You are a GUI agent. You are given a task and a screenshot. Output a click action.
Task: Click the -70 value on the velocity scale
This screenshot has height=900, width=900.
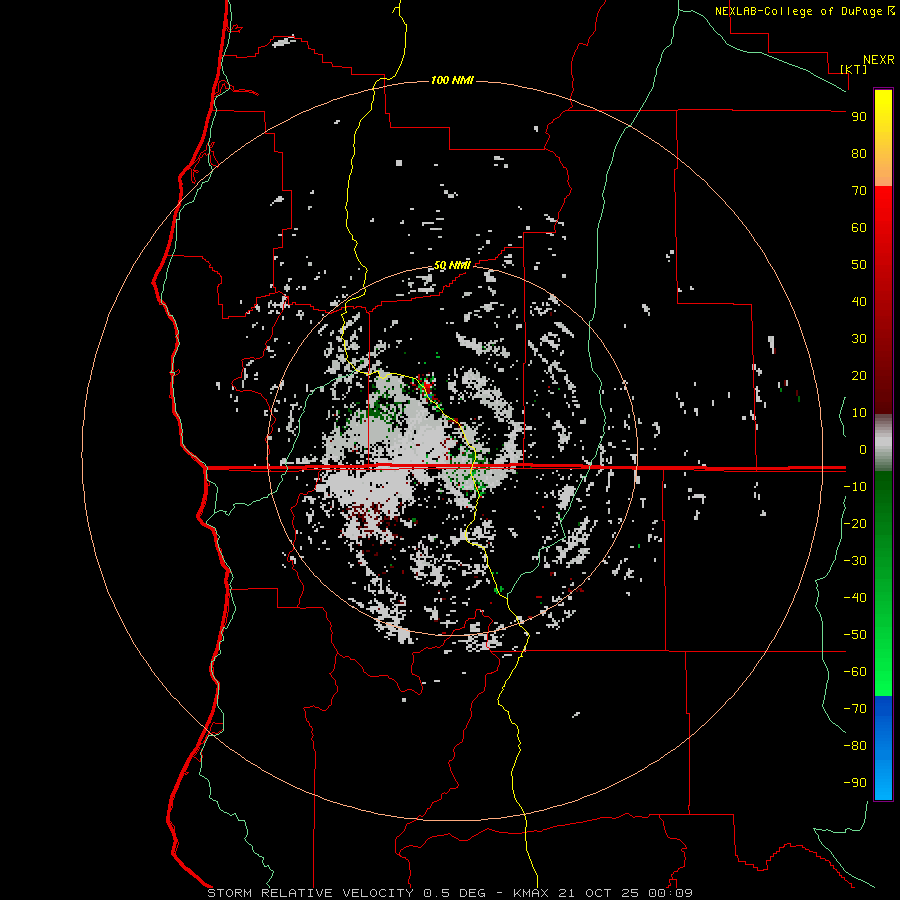coord(855,709)
